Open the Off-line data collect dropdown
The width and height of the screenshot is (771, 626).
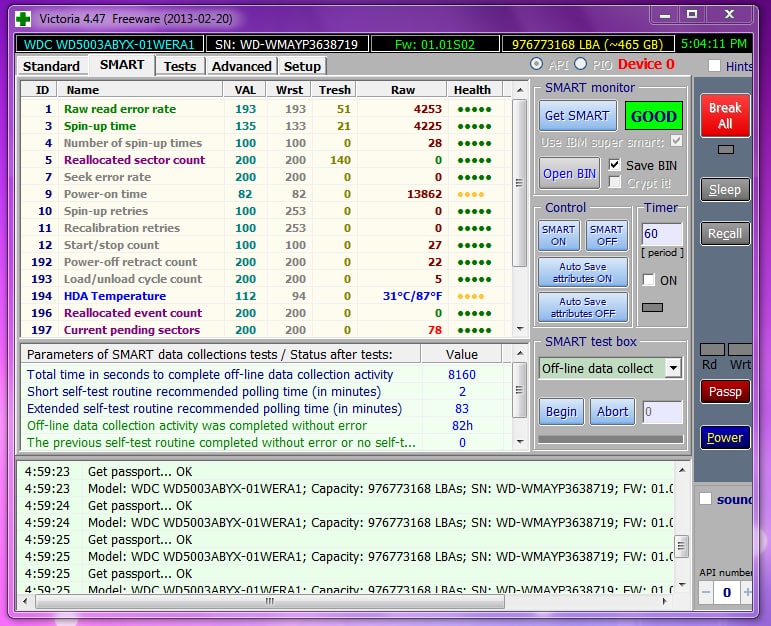[673, 368]
